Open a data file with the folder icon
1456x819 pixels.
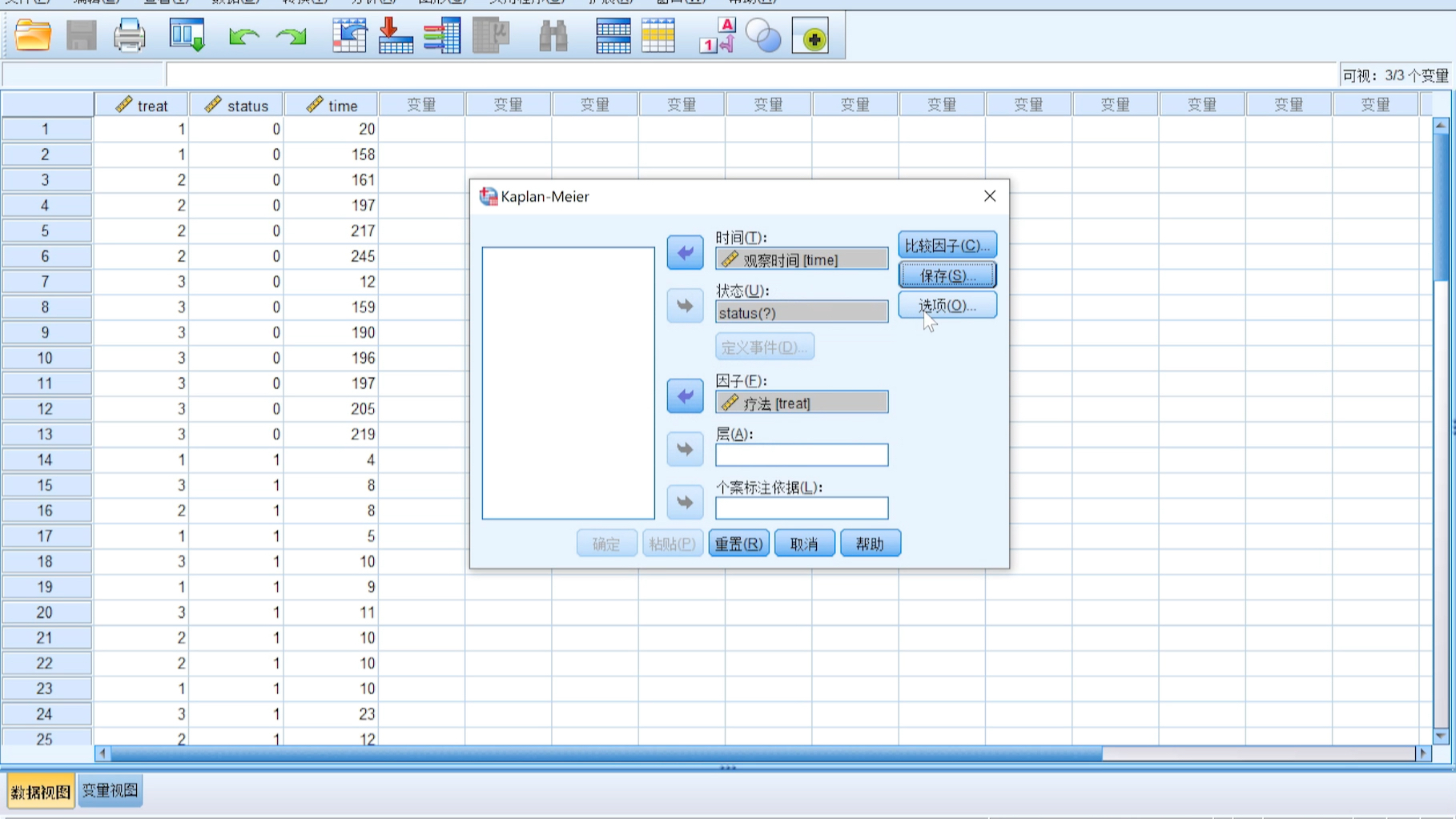[33, 36]
